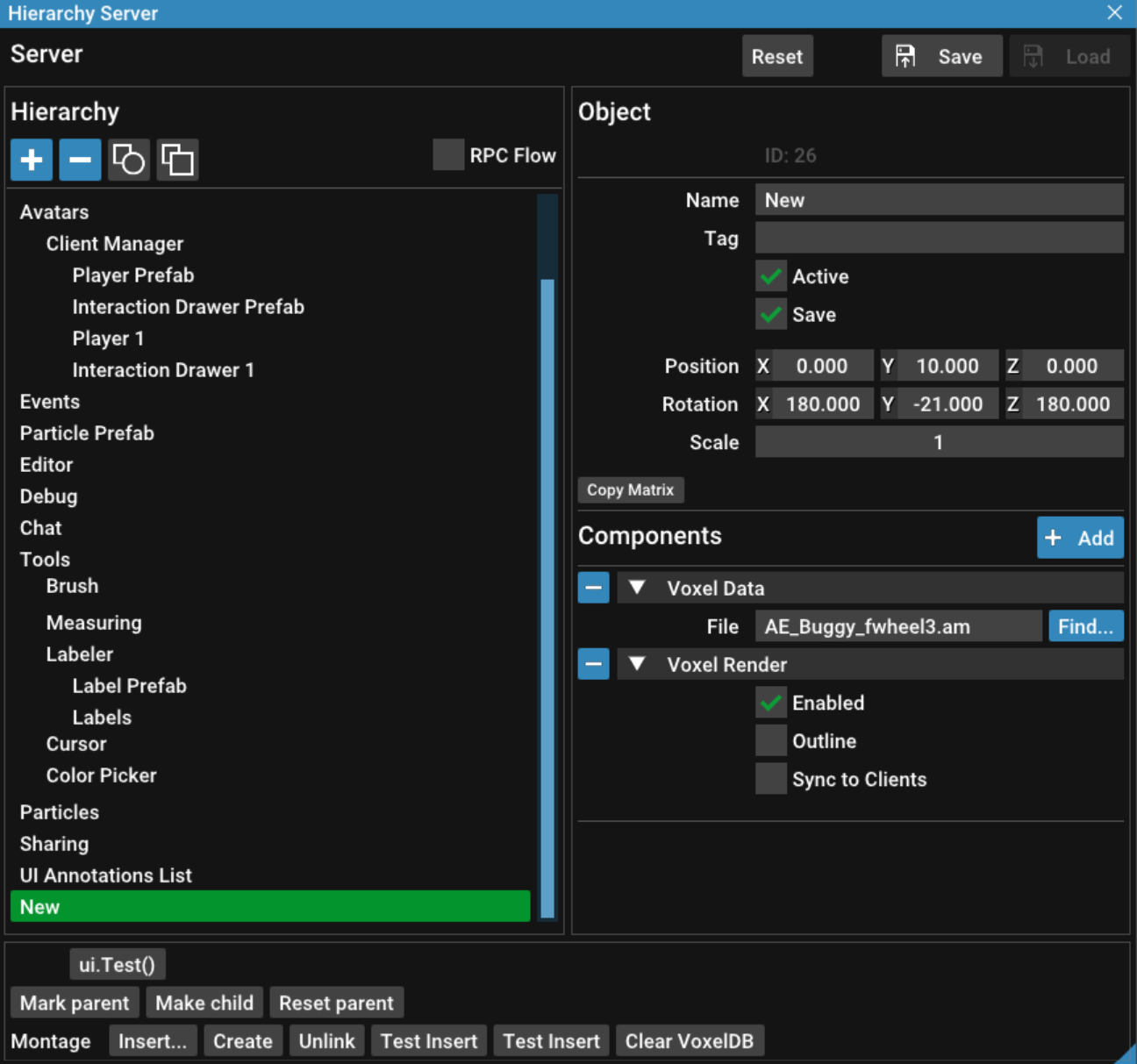
Task: Click Make child button
Action: point(204,1003)
